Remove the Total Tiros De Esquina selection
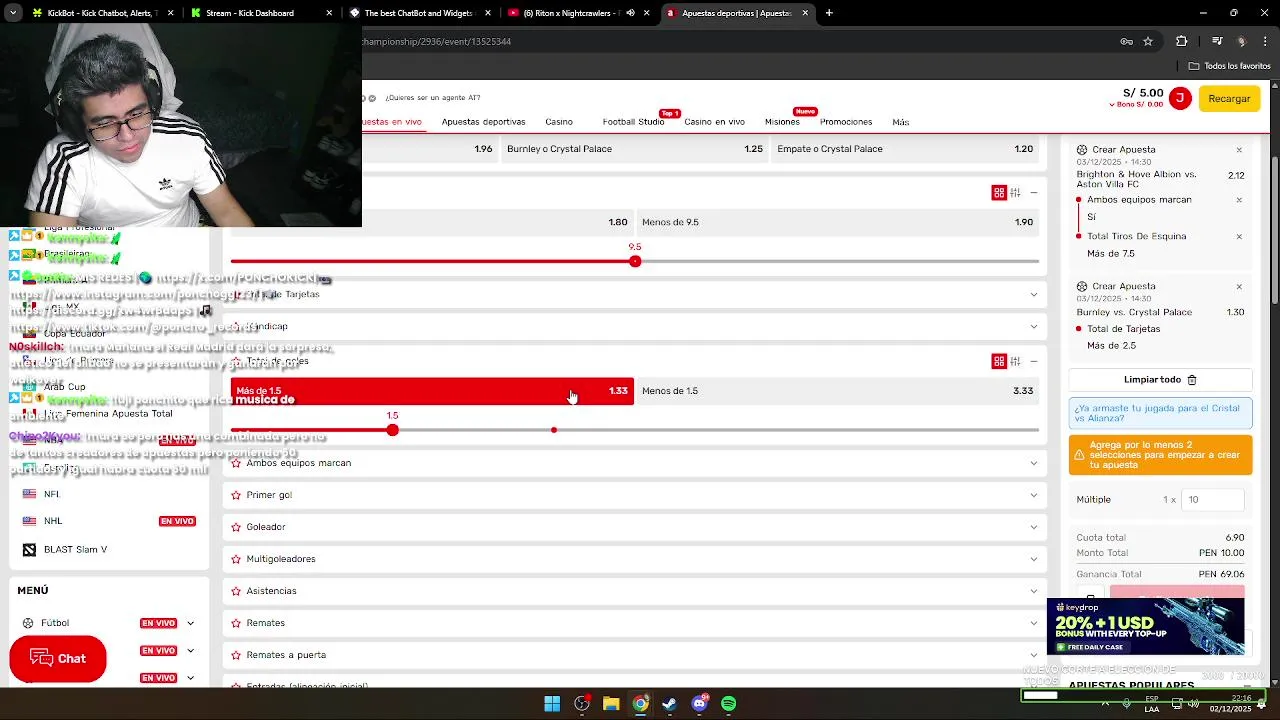This screenshot has height=720, width=1280. coord(1239,237)
